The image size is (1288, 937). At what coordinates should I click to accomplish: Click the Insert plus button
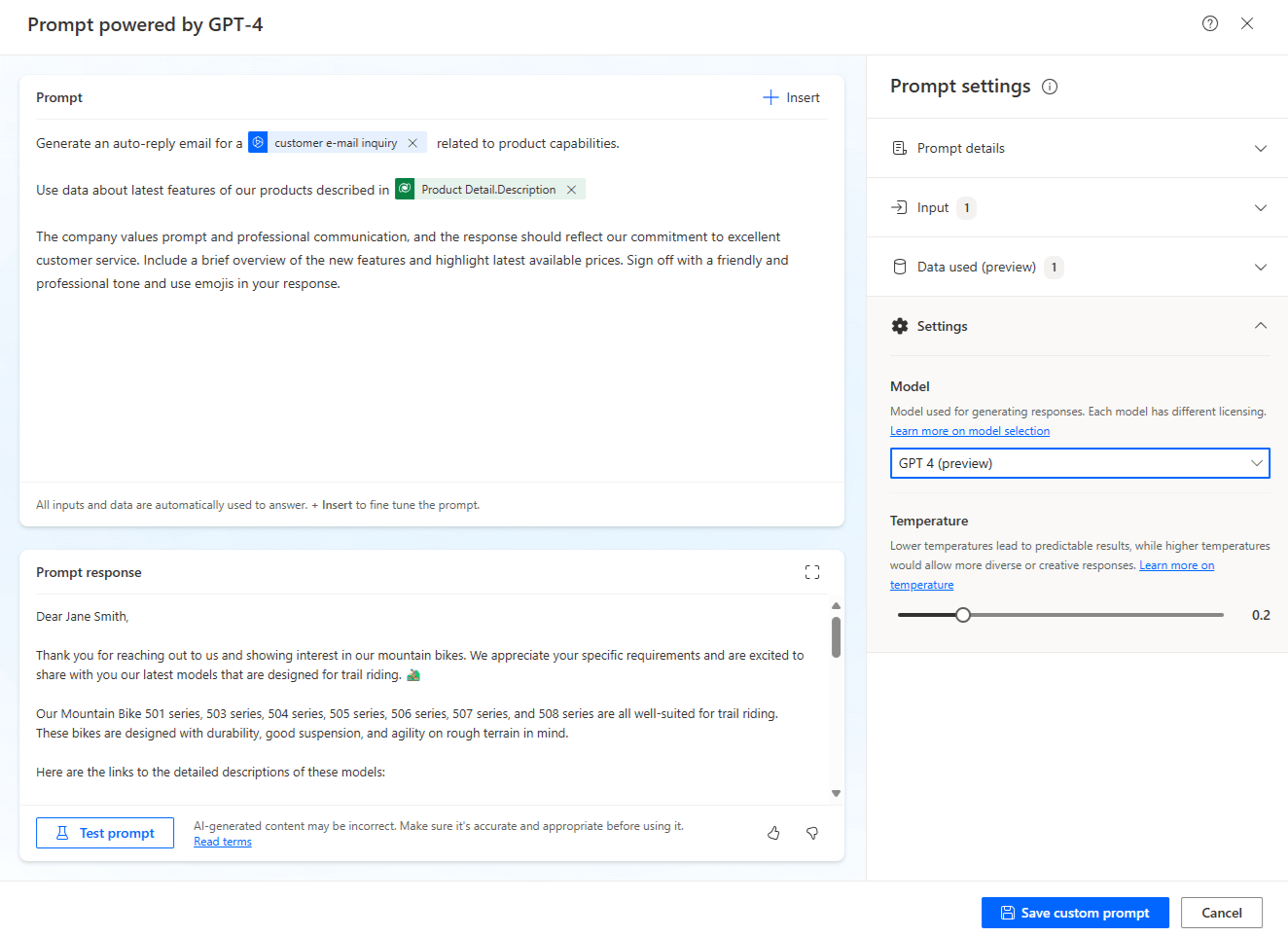791,97
